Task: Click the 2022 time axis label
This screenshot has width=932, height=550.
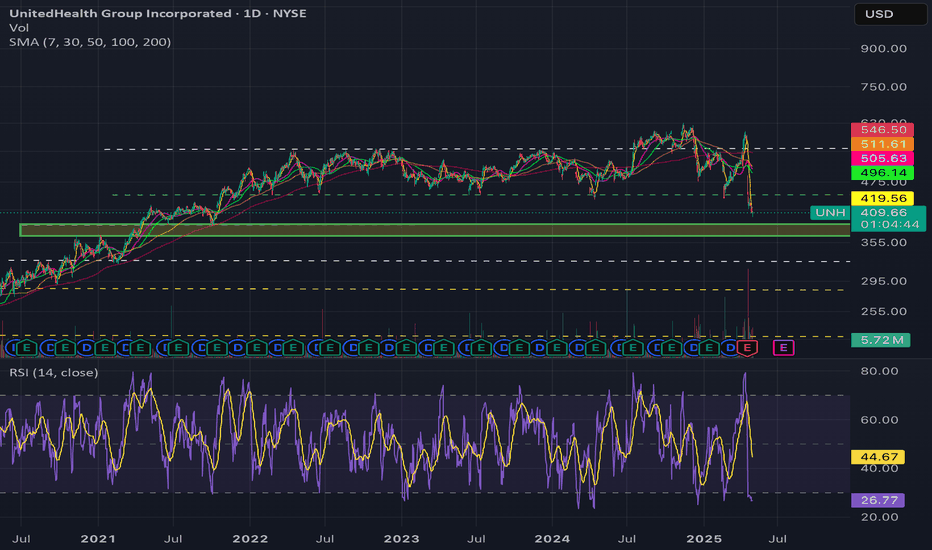Action: point(250,539)
